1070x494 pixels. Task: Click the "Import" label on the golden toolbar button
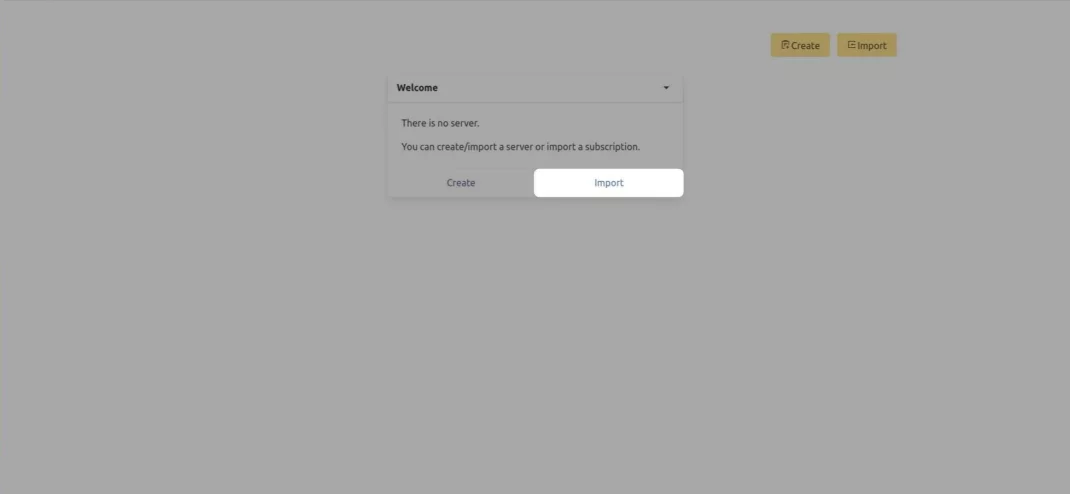click(872, 46)
